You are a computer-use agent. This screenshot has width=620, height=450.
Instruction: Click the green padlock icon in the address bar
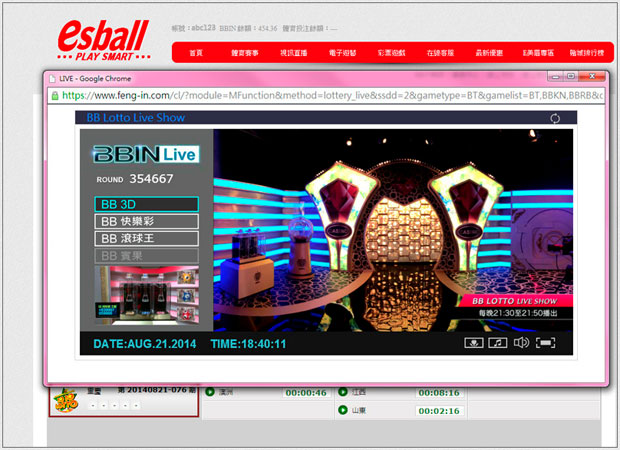(55, 95)
